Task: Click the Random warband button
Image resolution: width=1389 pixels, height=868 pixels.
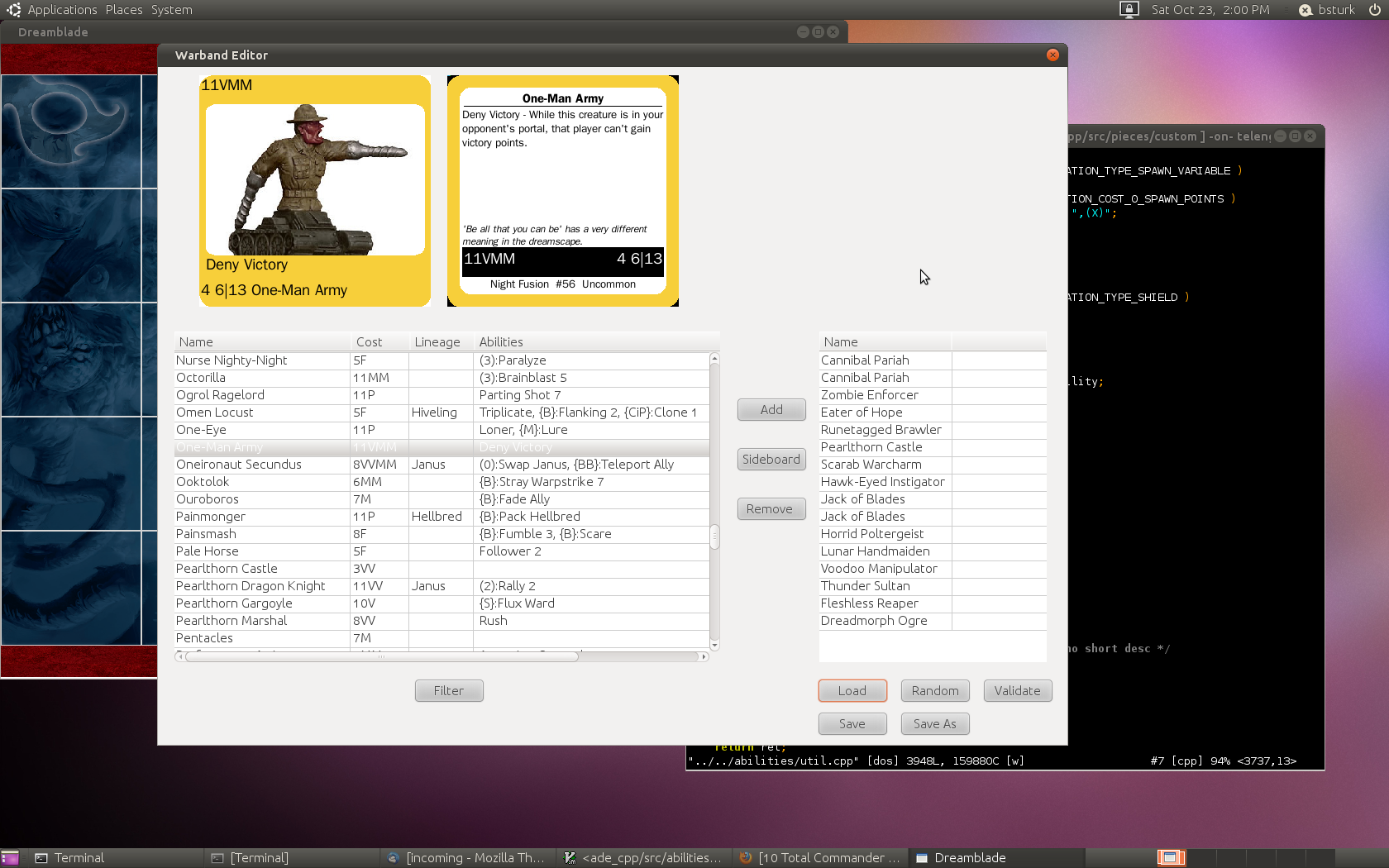Action: [934, 691]
